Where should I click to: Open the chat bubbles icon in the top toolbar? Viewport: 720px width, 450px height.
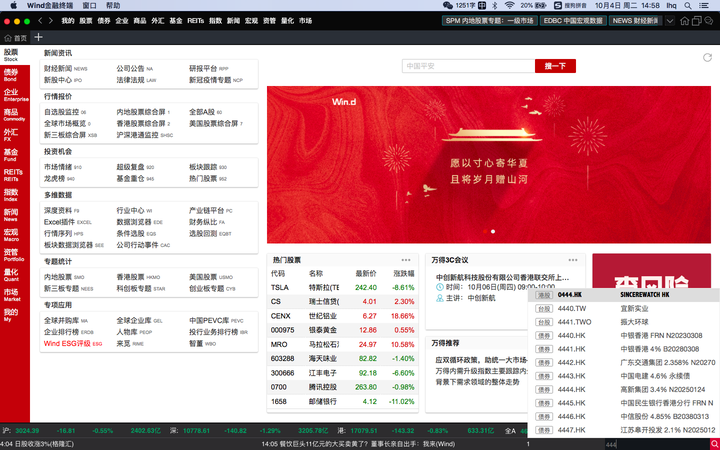click(709, 21)
